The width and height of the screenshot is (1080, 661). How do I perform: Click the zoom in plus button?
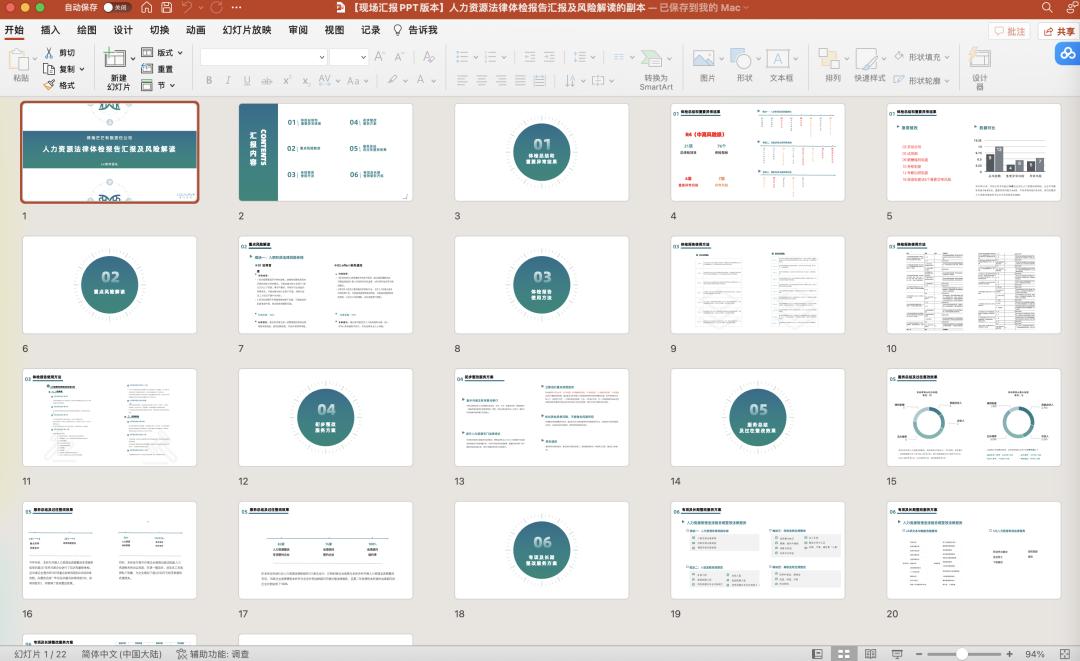click(x=1009, y=654)
